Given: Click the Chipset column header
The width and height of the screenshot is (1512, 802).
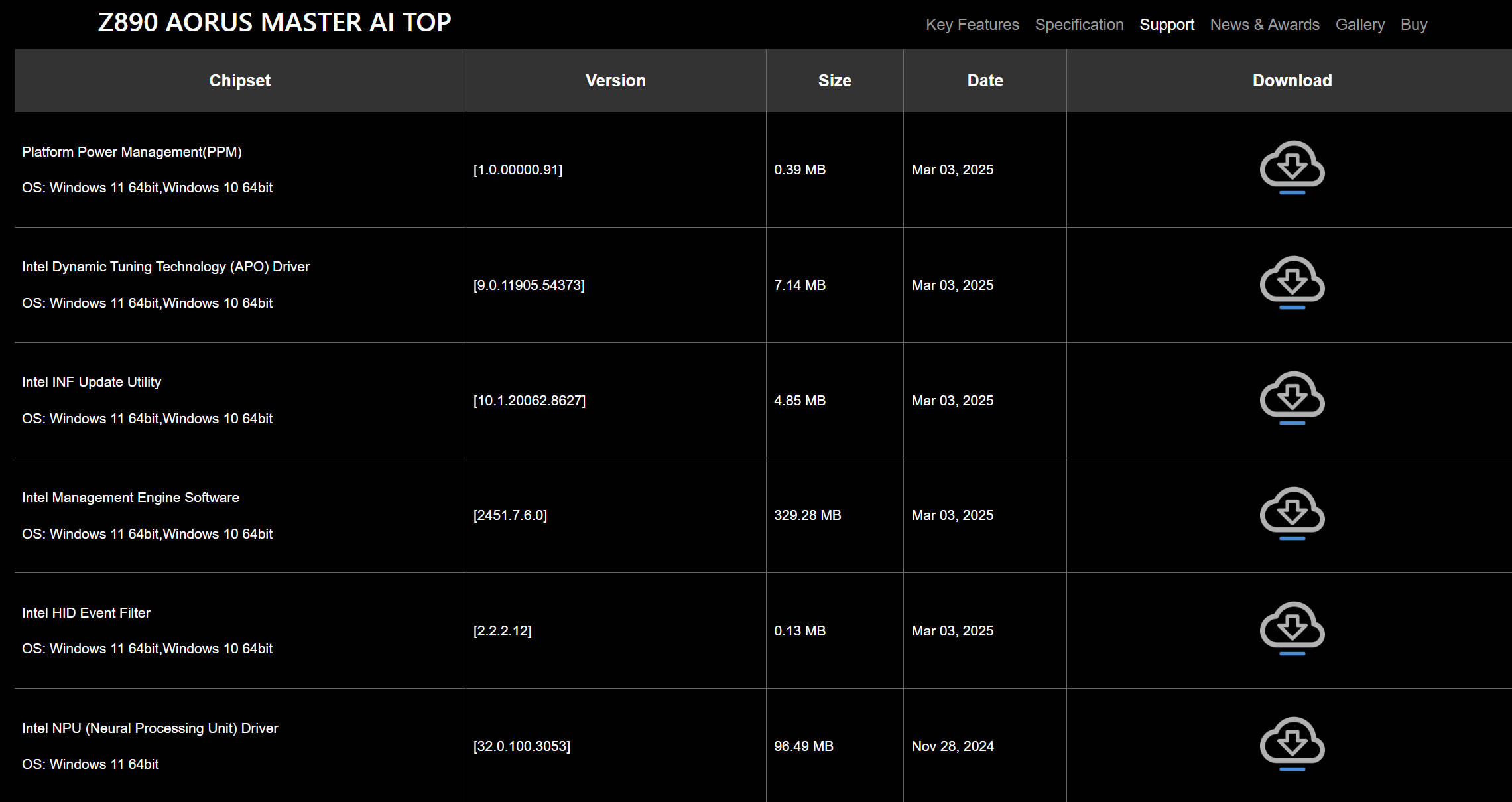Looking at the screenshot, I should [239, 80].
